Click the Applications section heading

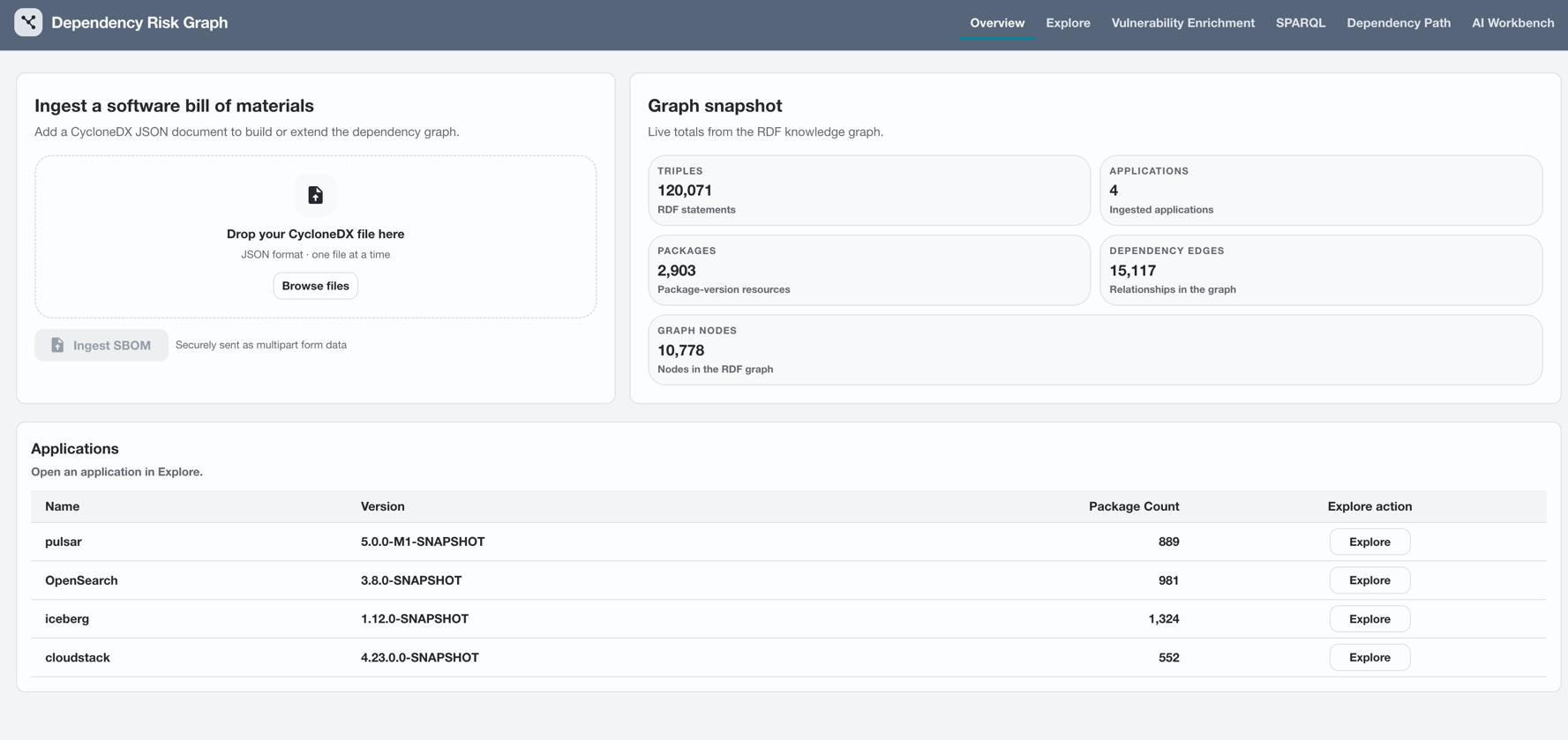[75, 449]
